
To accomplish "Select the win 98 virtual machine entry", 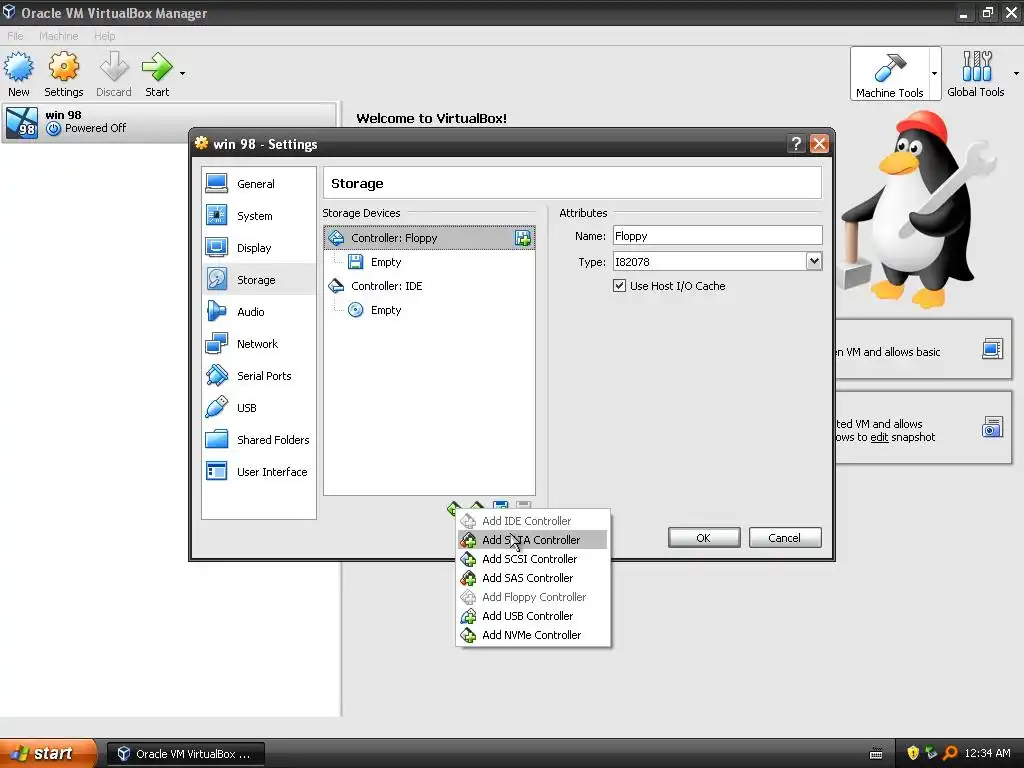I will tap(170, 122).
